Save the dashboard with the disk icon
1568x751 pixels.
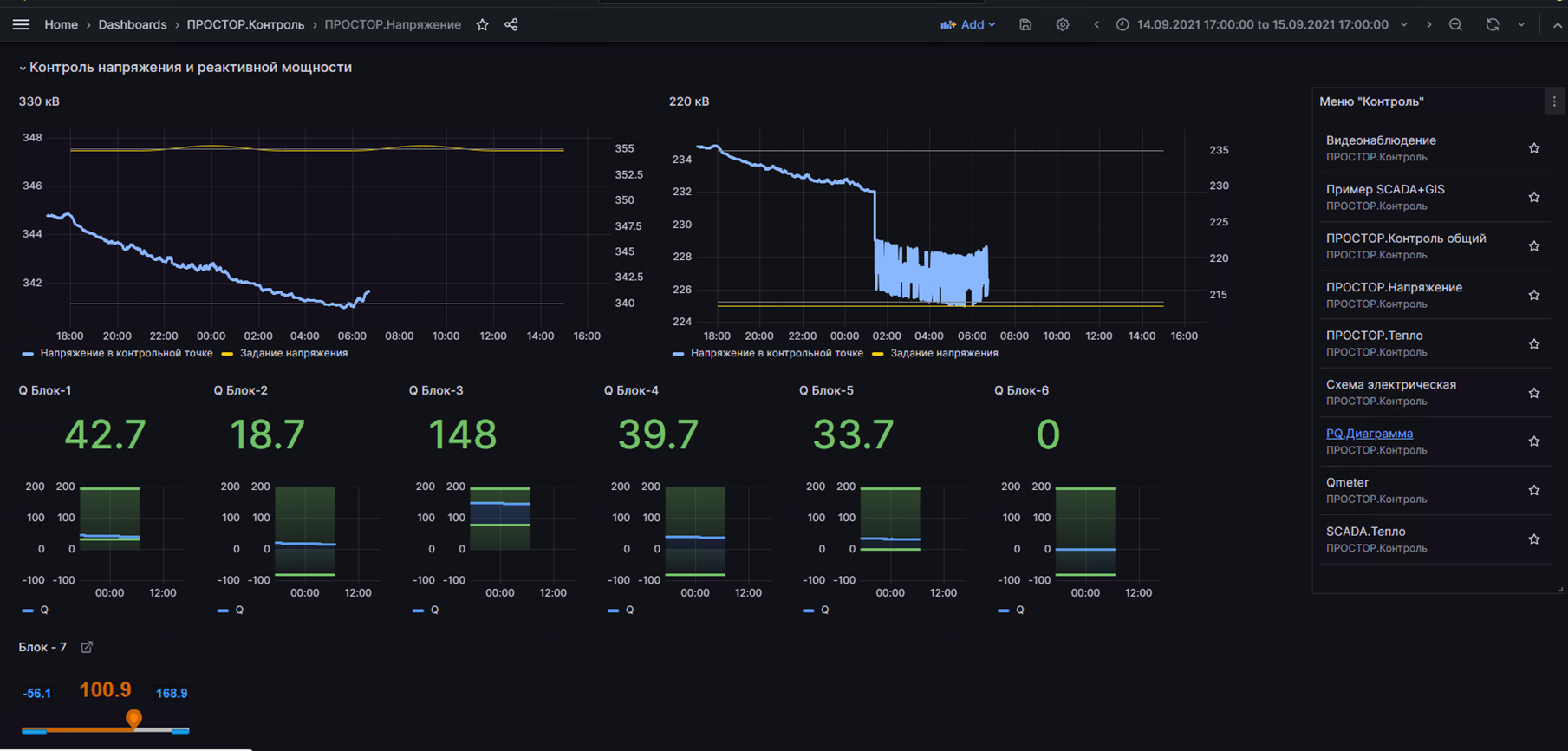(x=1025, y=25)
